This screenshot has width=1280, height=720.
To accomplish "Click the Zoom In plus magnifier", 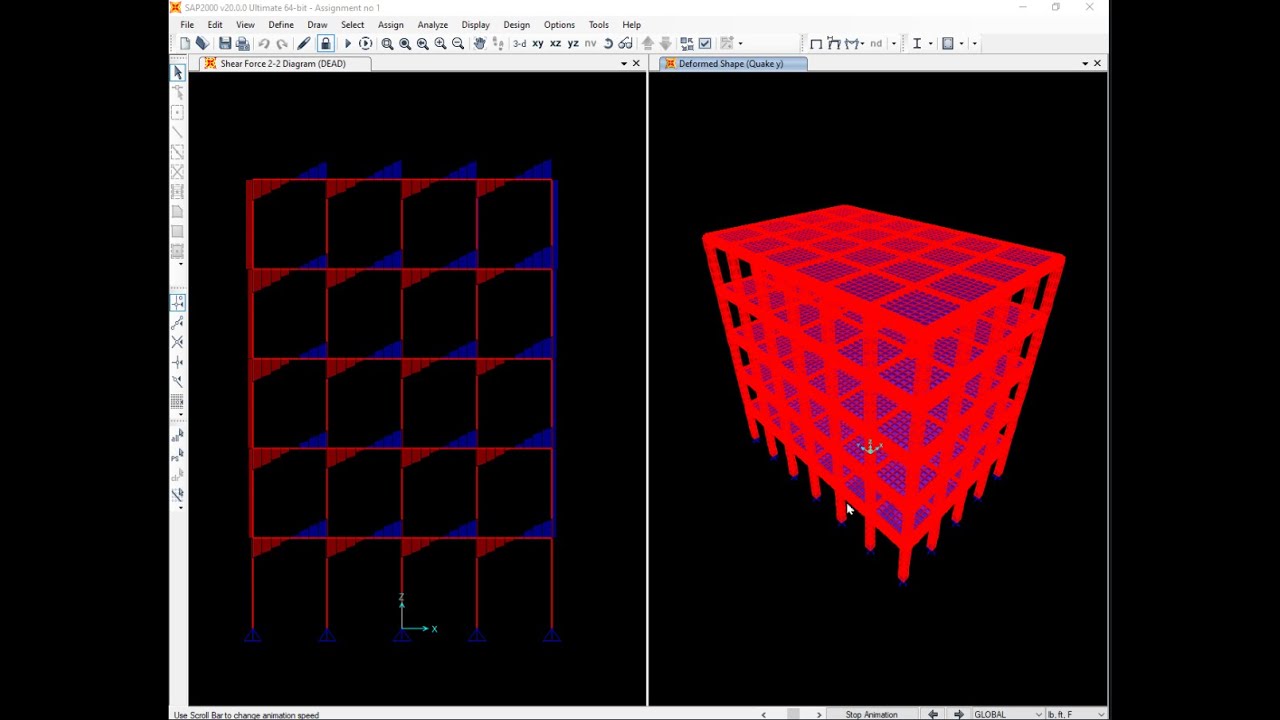I will tap(440, 43).
